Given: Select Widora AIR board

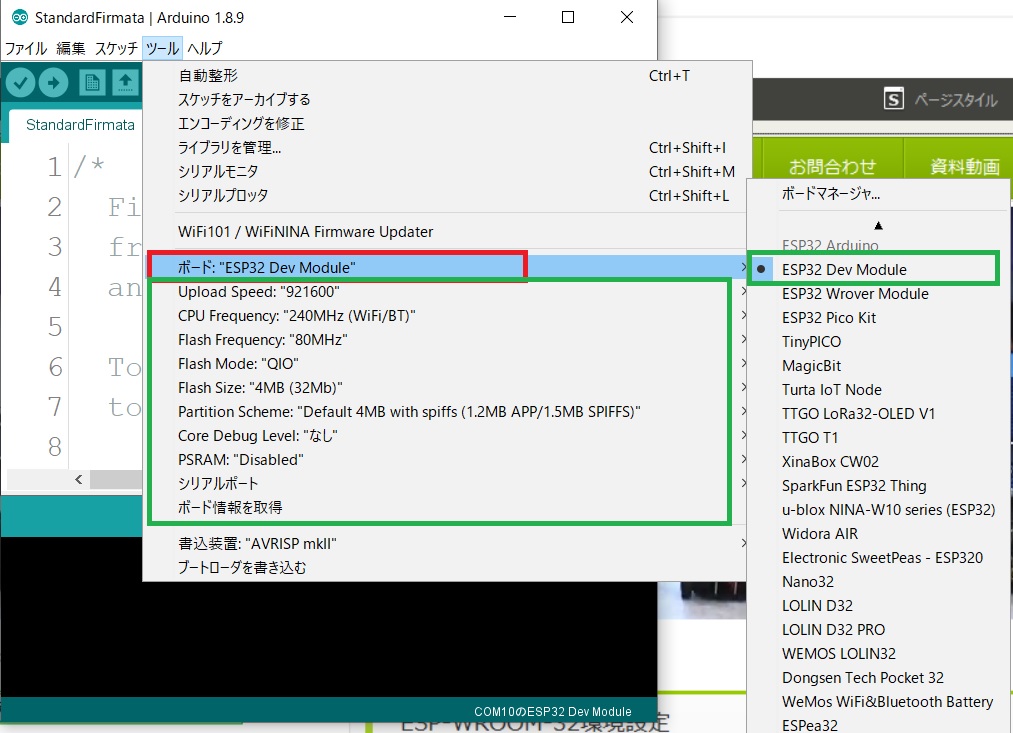Looking at the screenshot, I should click(879, 533).
